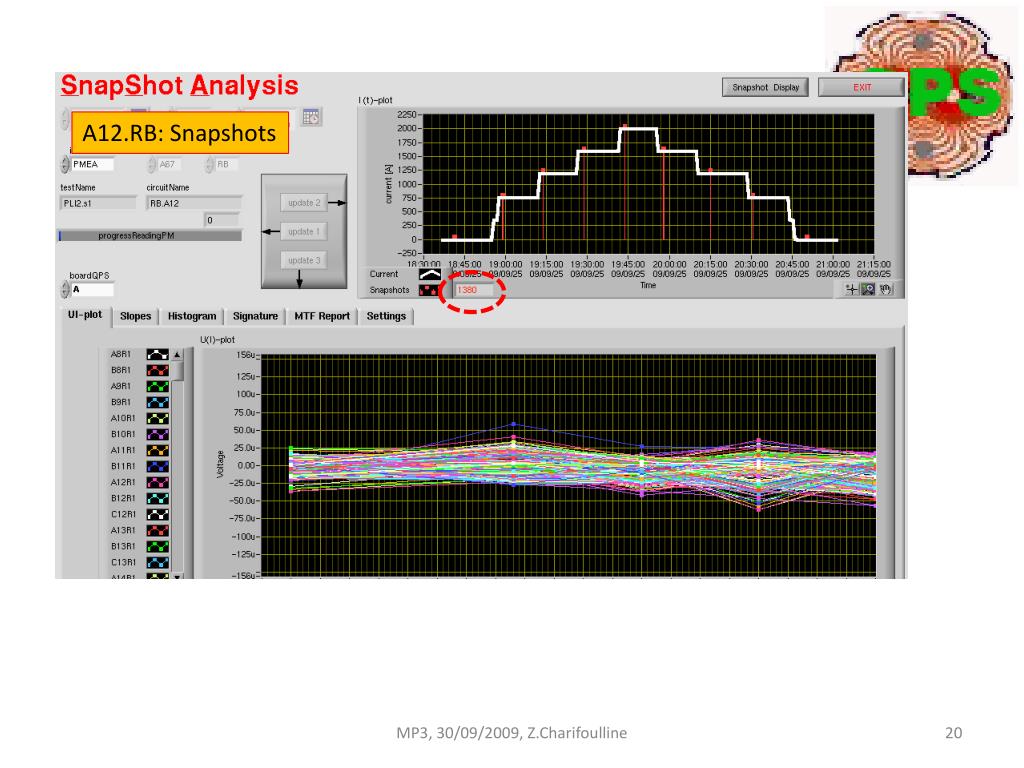
Task: Click the C13R1 plot legend icon
Action: pos(157,562)
